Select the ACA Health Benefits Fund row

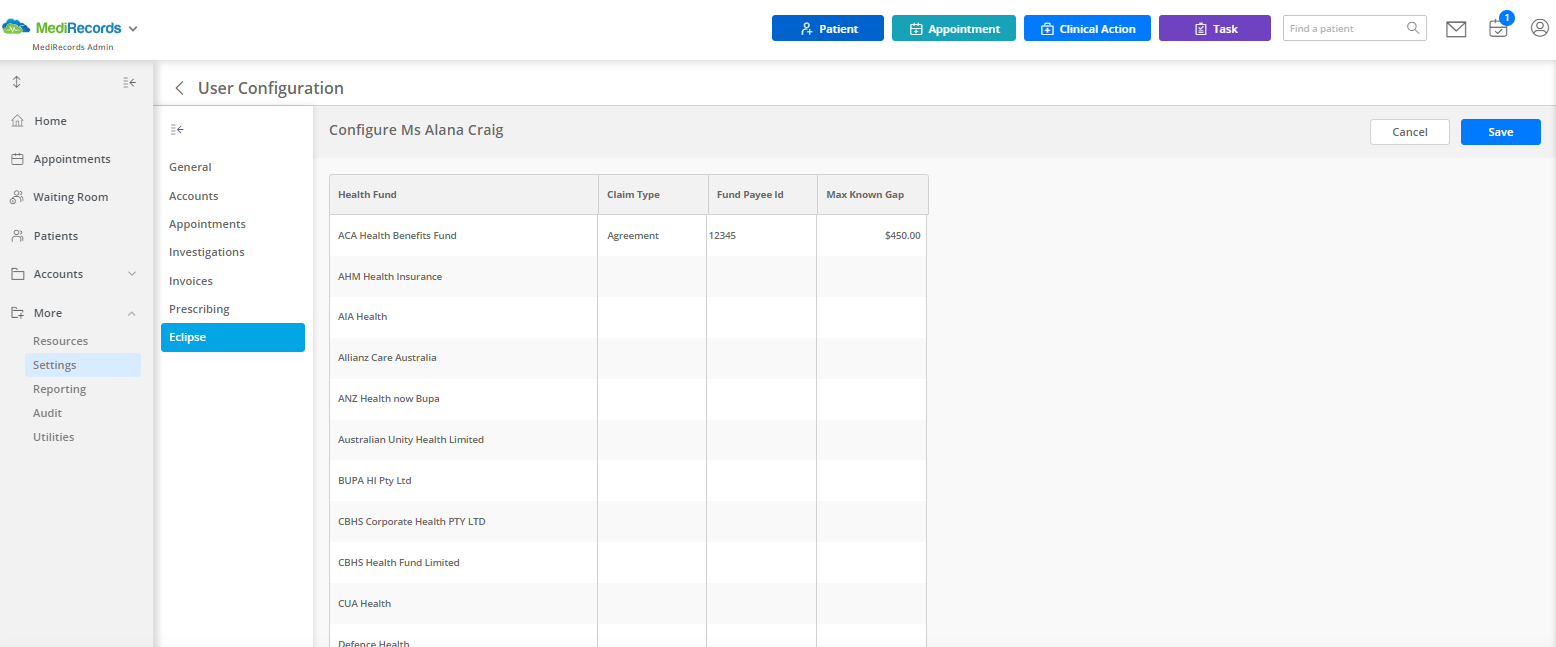(x=628, y=236)
